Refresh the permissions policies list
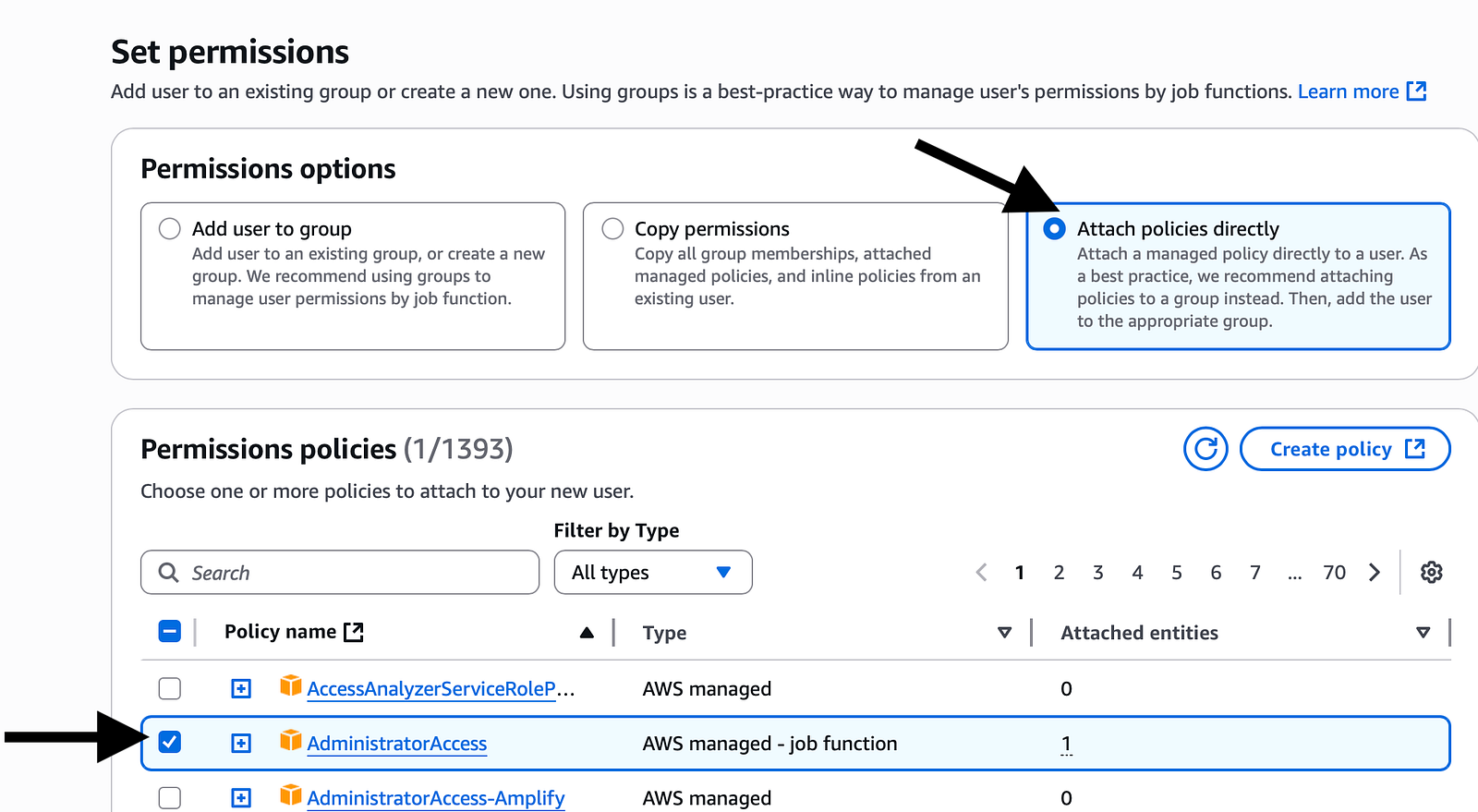Image resolution: width=1478 pixels, height=812 pixels. 1205,449
